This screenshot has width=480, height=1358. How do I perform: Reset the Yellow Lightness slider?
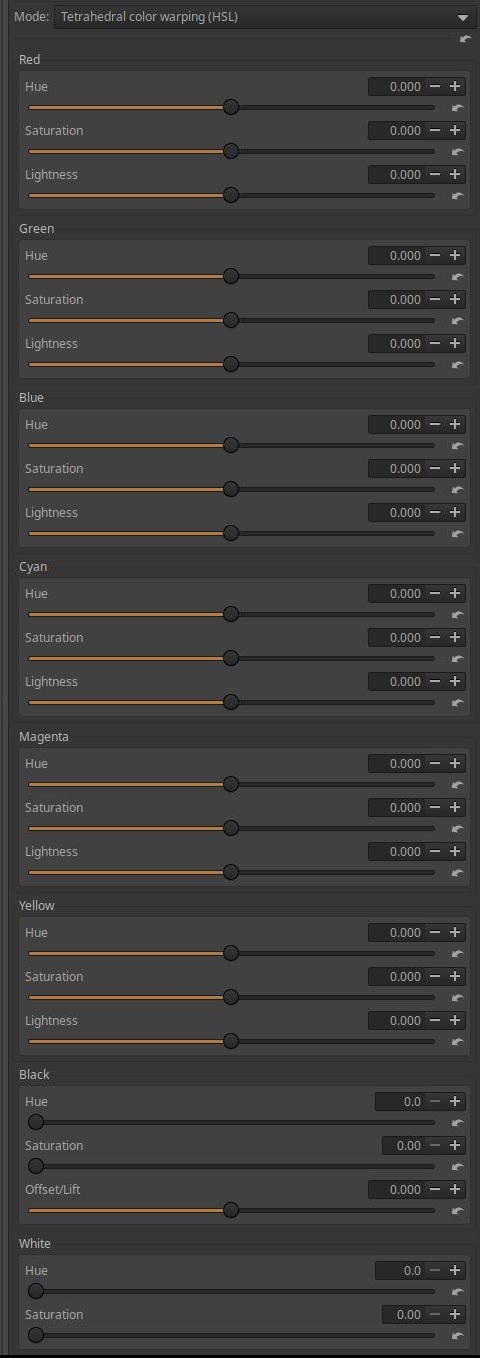[458, 1042]
